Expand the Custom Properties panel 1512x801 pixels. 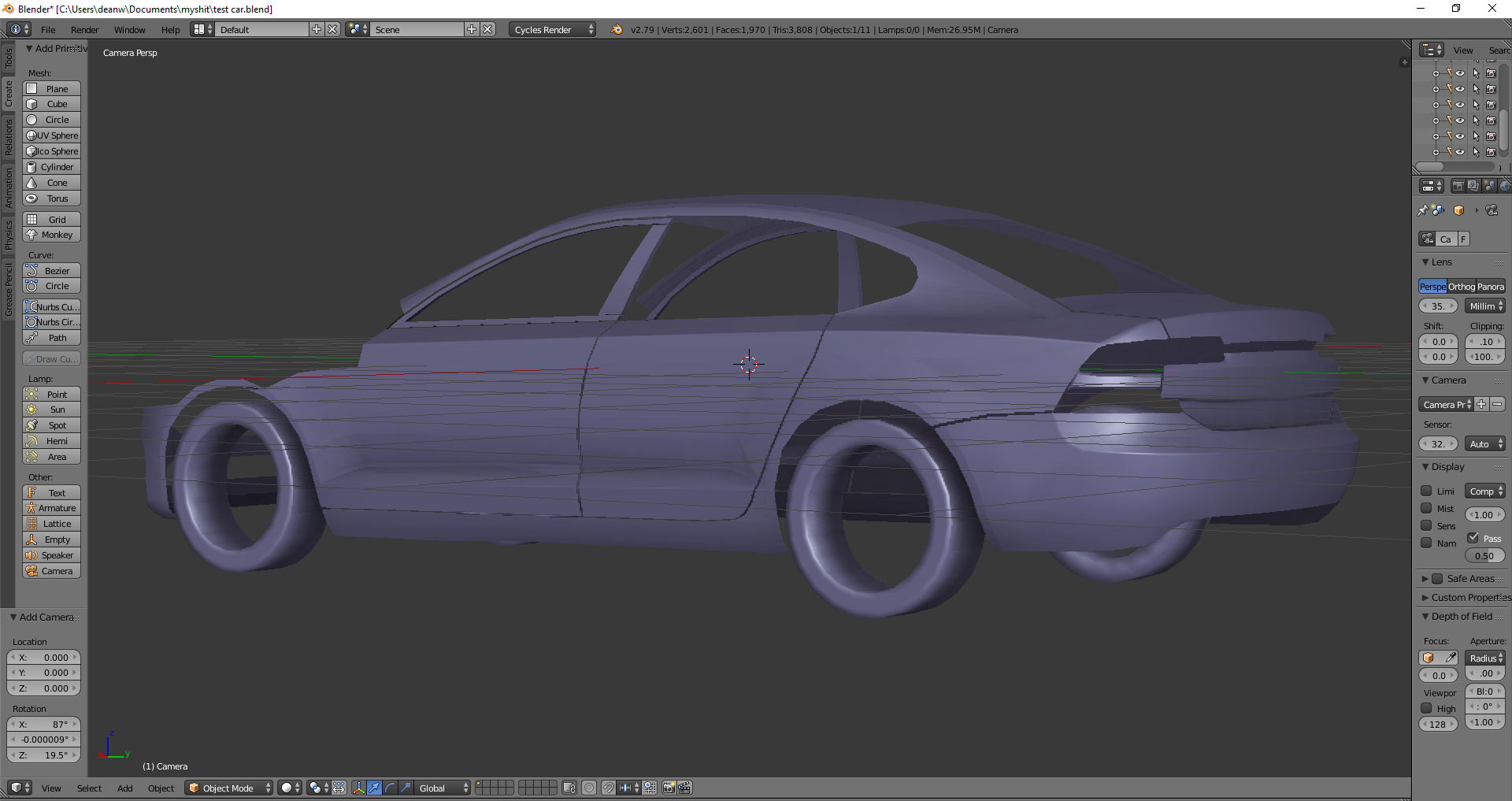coord(1463,598)
